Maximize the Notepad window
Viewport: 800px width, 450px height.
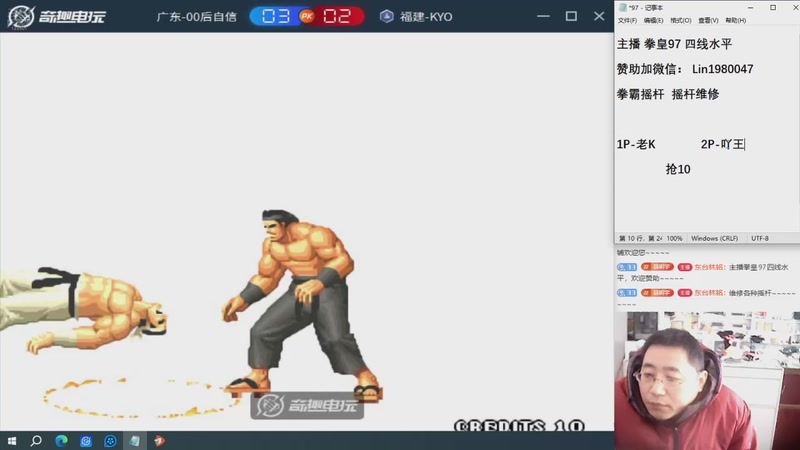pyautogui.click(x=773, y=7)
